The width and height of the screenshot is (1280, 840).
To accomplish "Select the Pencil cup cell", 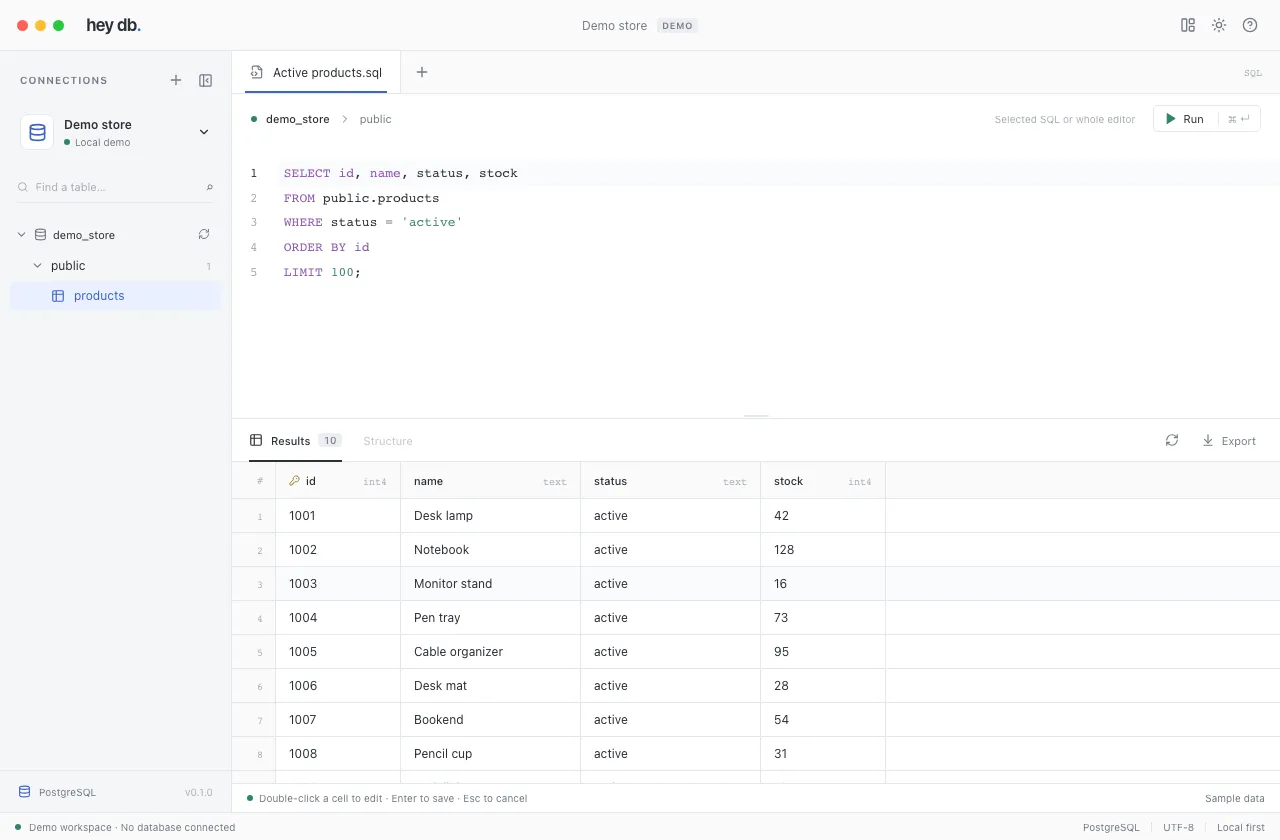I will (490, 754).
